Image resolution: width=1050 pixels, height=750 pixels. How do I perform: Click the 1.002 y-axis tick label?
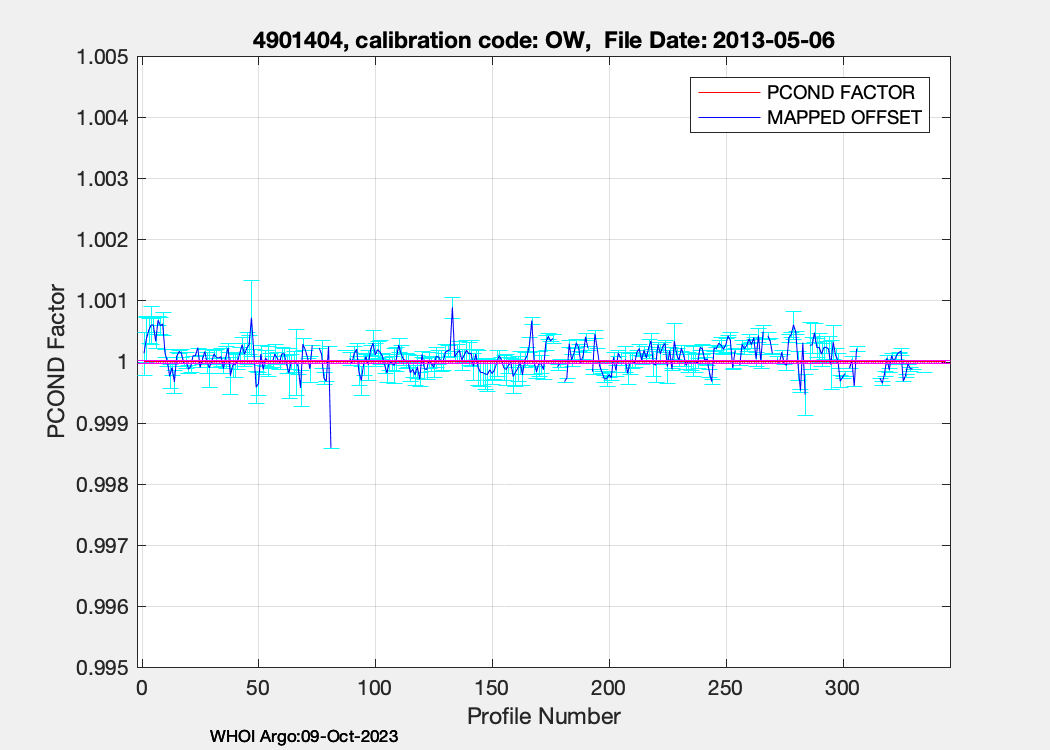click(x=103, y=240)
